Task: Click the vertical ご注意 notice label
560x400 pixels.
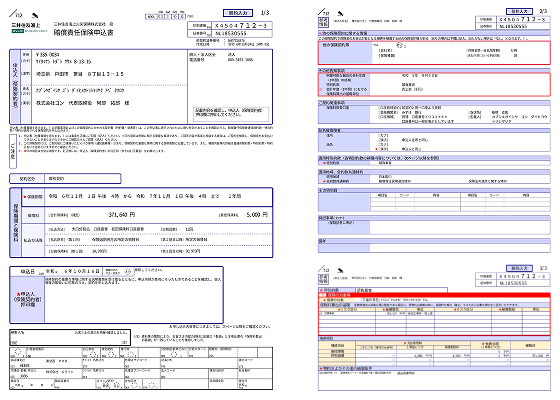Action: (x=13, y=151)
